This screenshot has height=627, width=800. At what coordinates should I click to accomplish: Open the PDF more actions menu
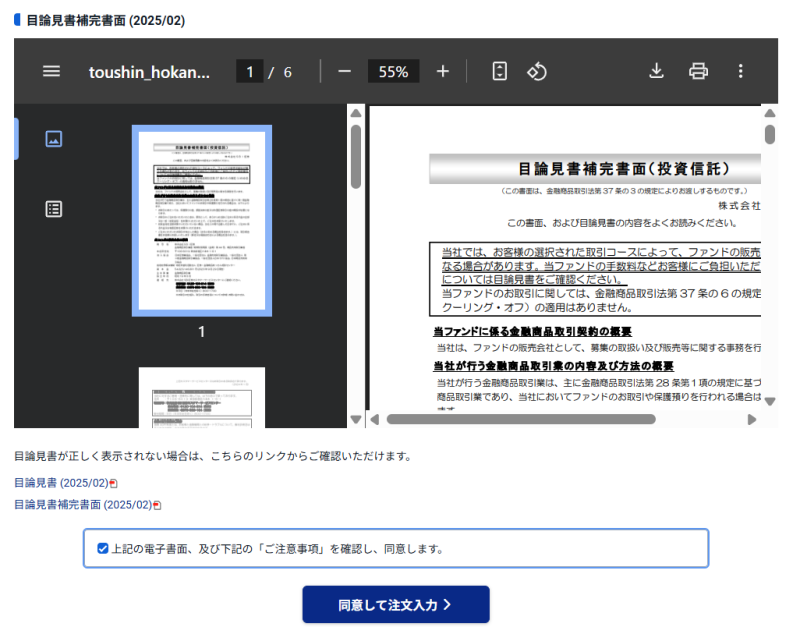[x=740, y=71]
